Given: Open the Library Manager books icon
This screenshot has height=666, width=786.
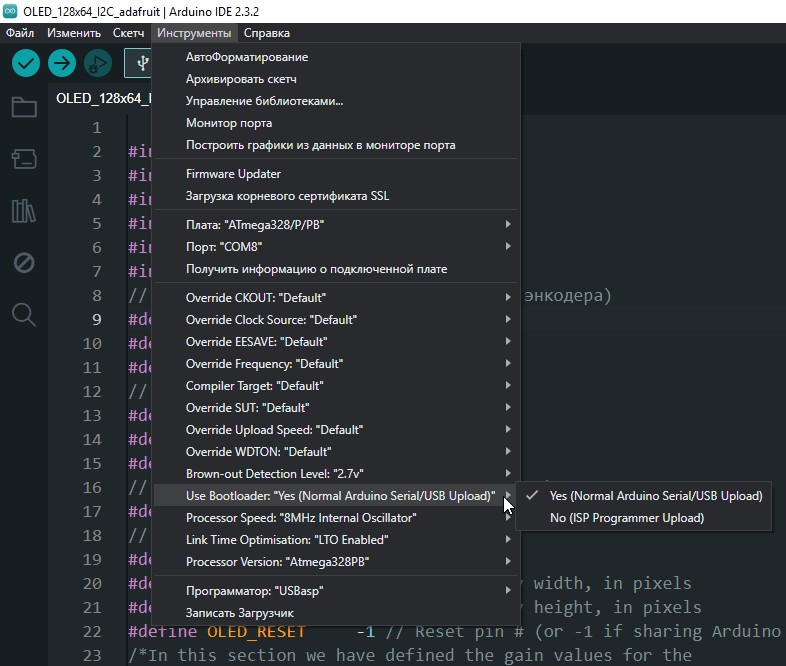Looking at the screenshot, I should click(x=24, y=211).
